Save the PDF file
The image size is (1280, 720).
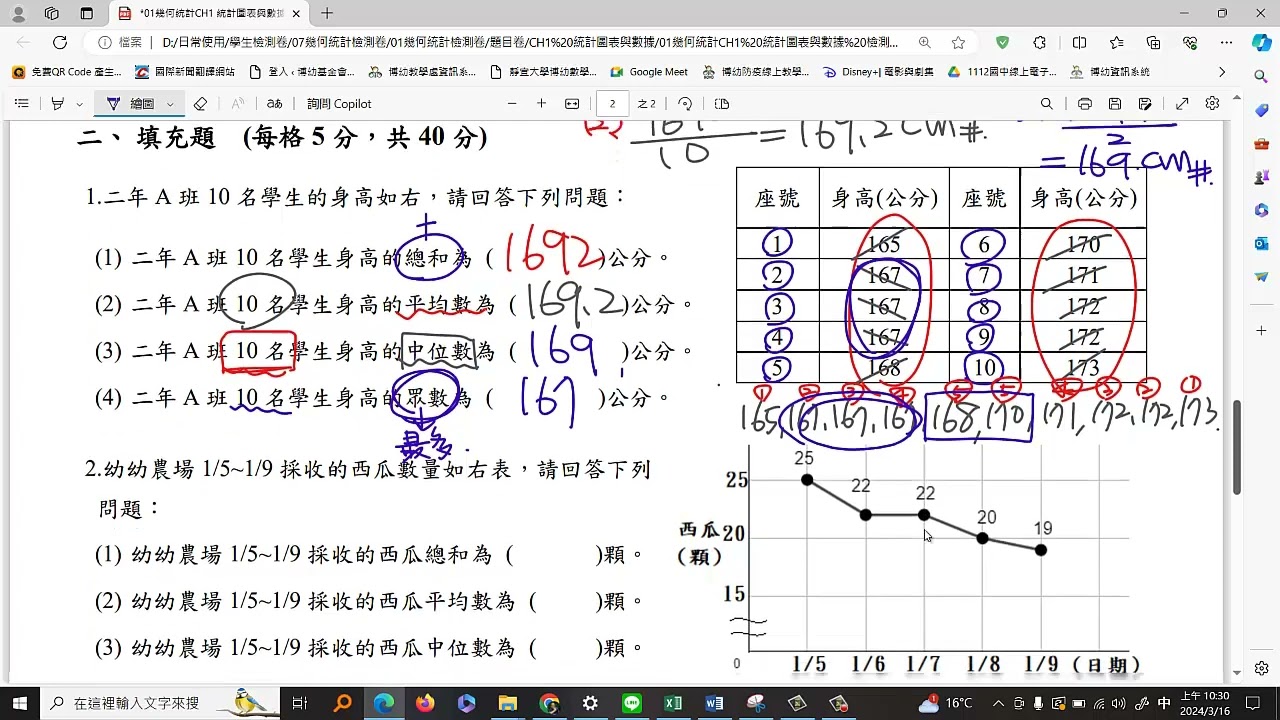[1115, 104]
